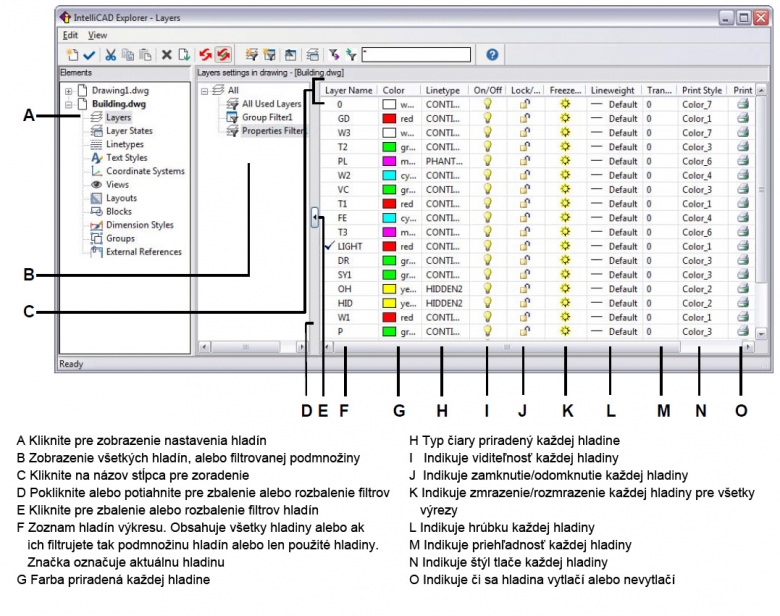The width and height of the screenshot is (780, 616).
Task: Click the black X Delete icon in the toolbar
Action: [x=167, y=55]
